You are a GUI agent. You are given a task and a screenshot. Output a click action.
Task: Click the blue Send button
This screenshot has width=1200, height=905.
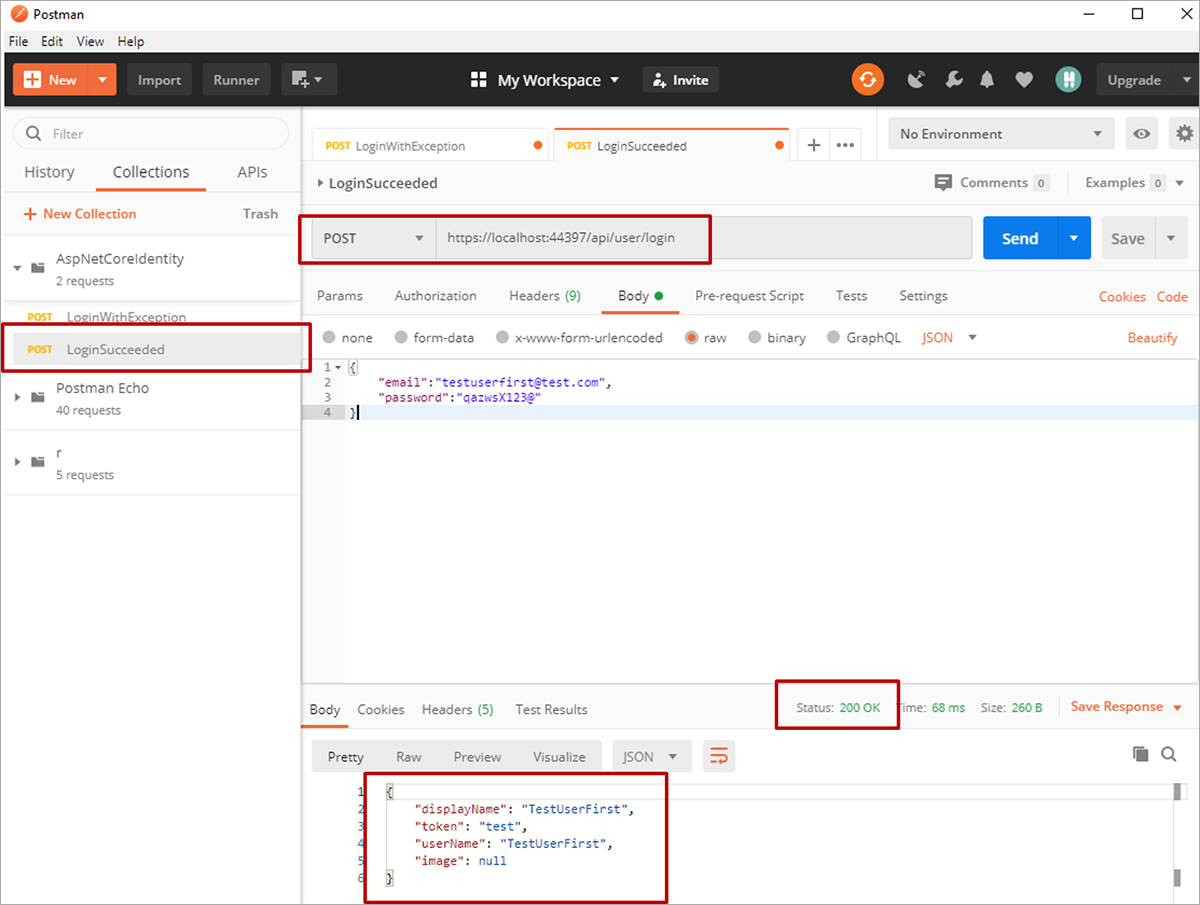1019,239
